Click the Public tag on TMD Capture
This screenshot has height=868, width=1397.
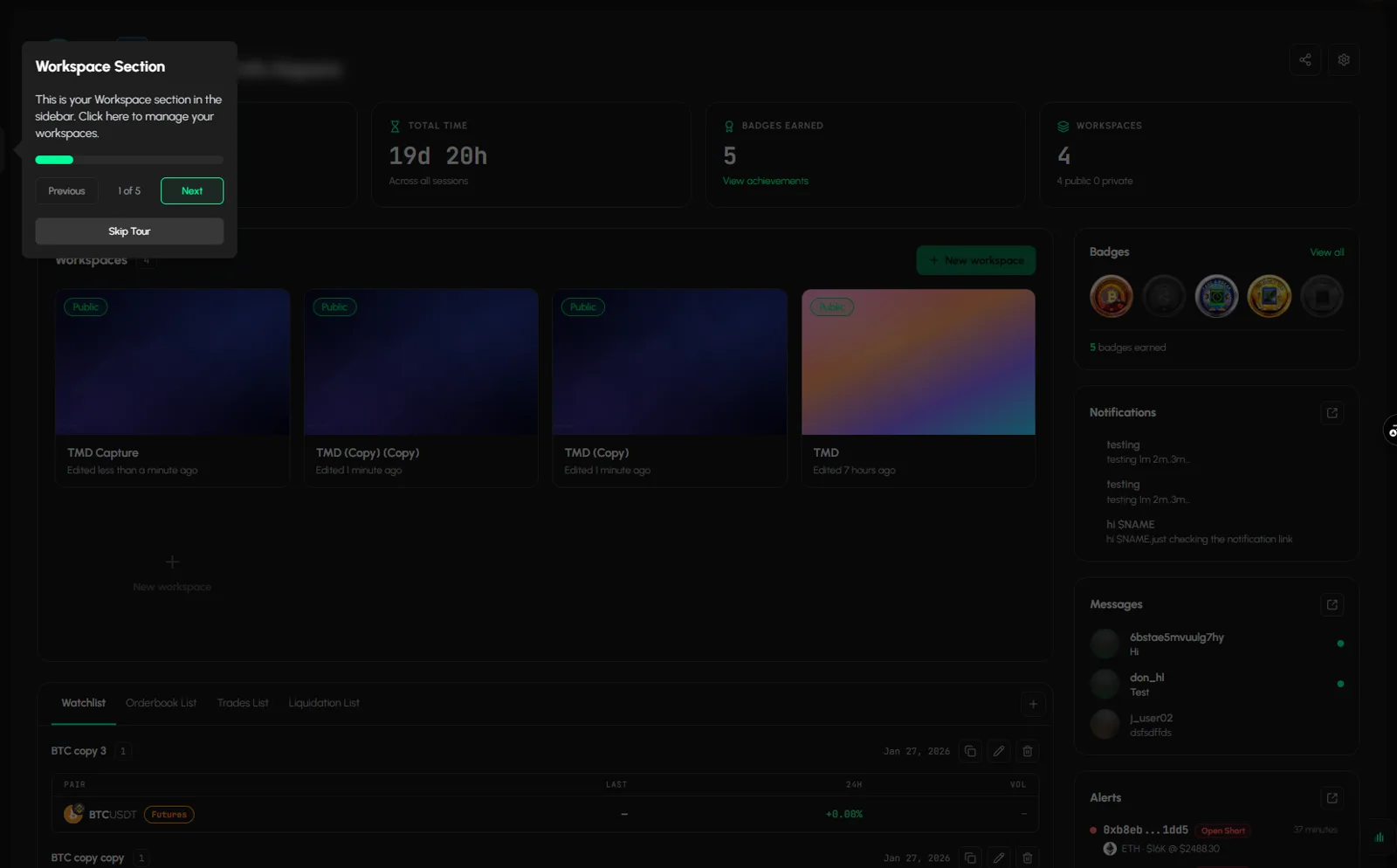click(86, 307)
